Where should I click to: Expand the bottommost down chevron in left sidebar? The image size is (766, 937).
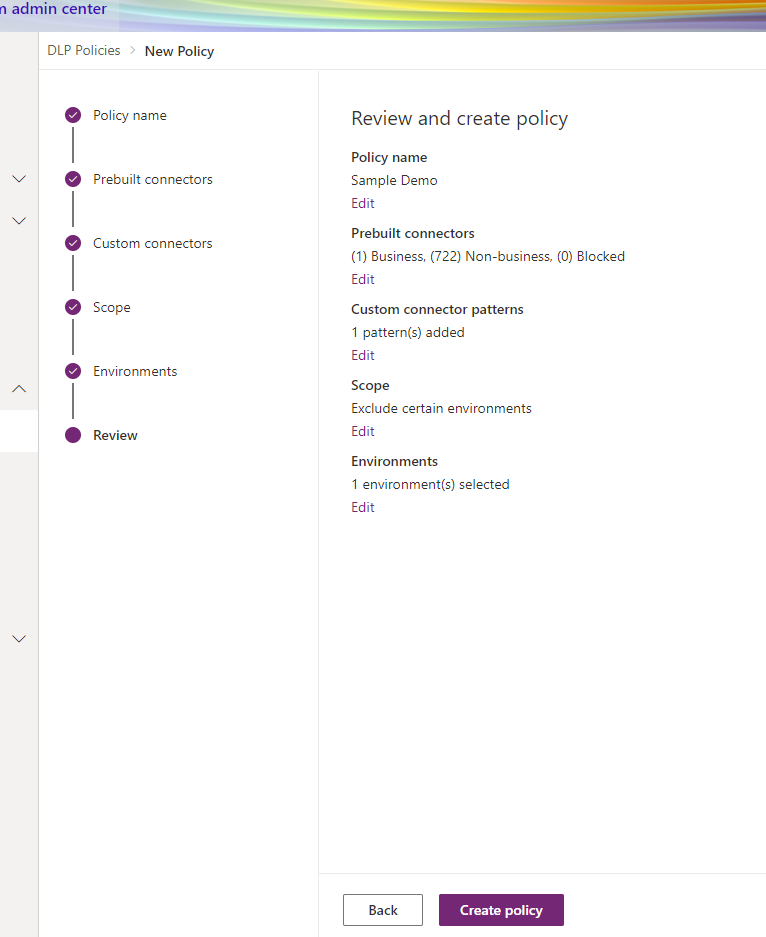coord(19,639)
